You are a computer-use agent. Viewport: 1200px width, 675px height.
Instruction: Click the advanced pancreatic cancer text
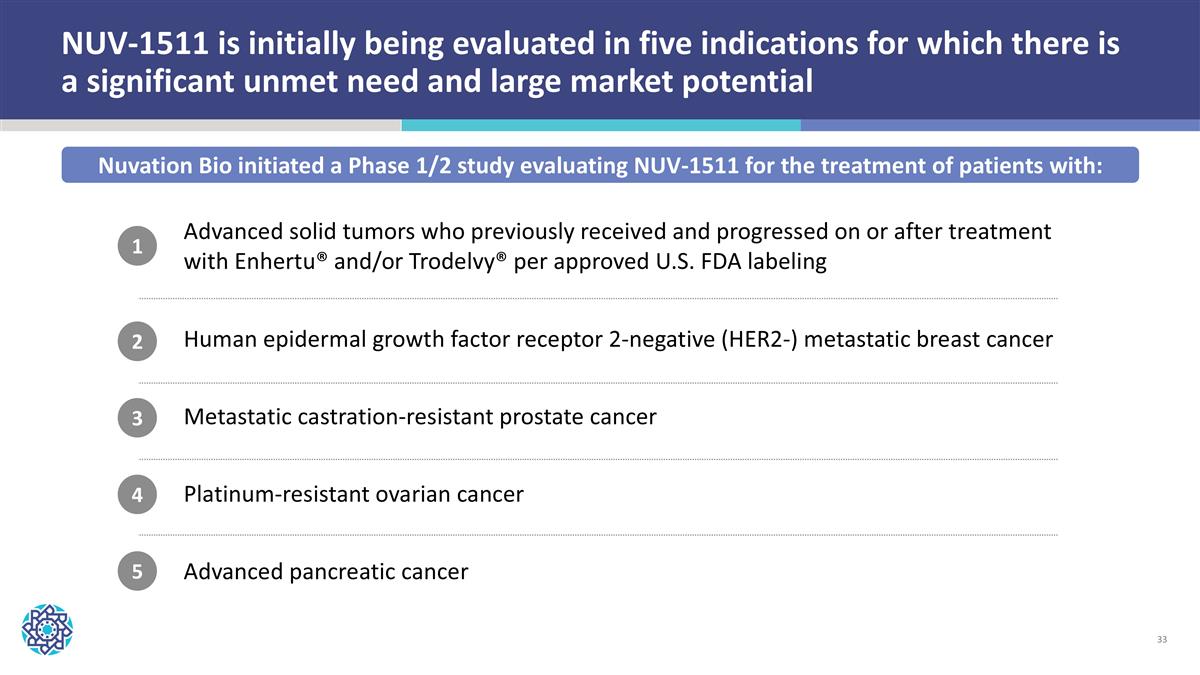pyautogui.click(x=326, y=572)
